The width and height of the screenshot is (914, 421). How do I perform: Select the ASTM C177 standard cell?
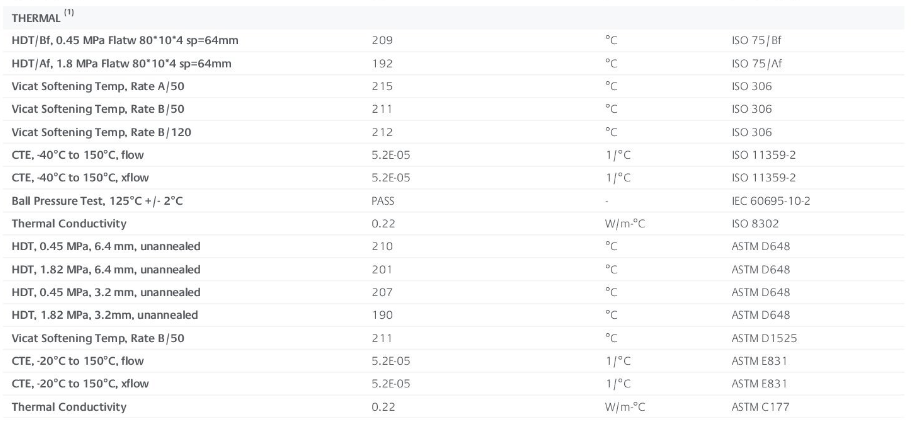point(760,407)
